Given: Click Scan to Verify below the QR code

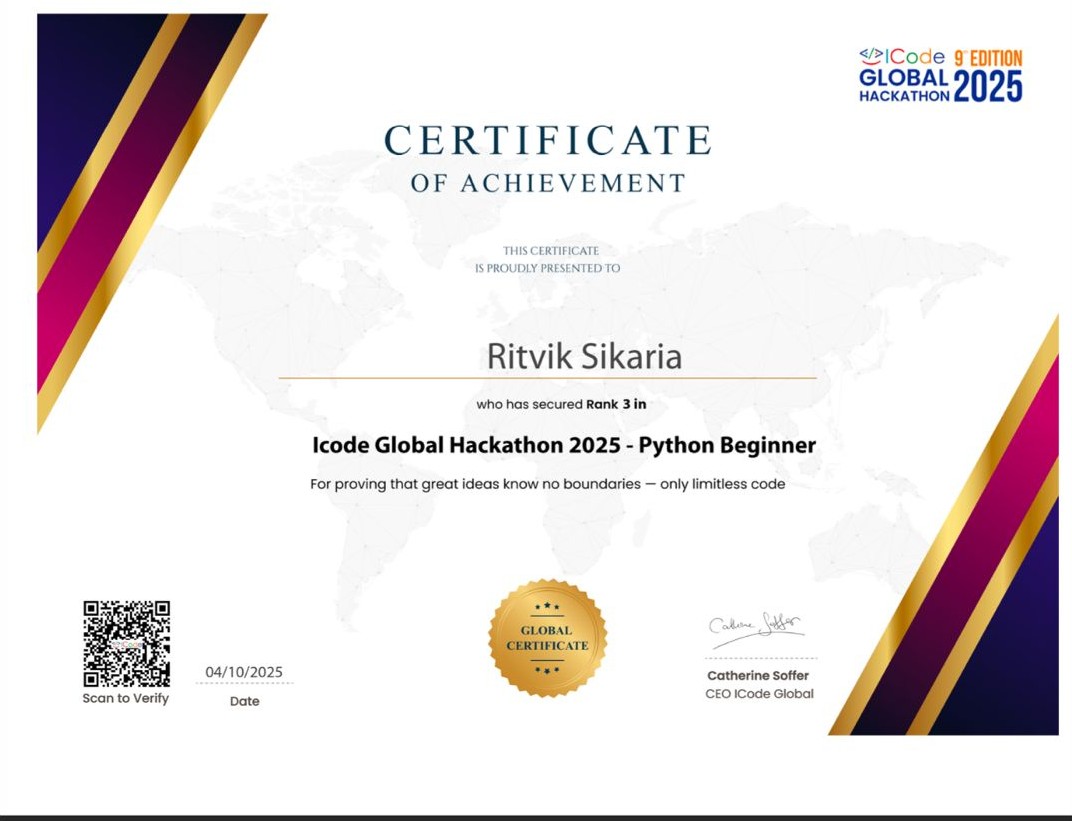Looking at the screenshot, I should tap(124, 700).
